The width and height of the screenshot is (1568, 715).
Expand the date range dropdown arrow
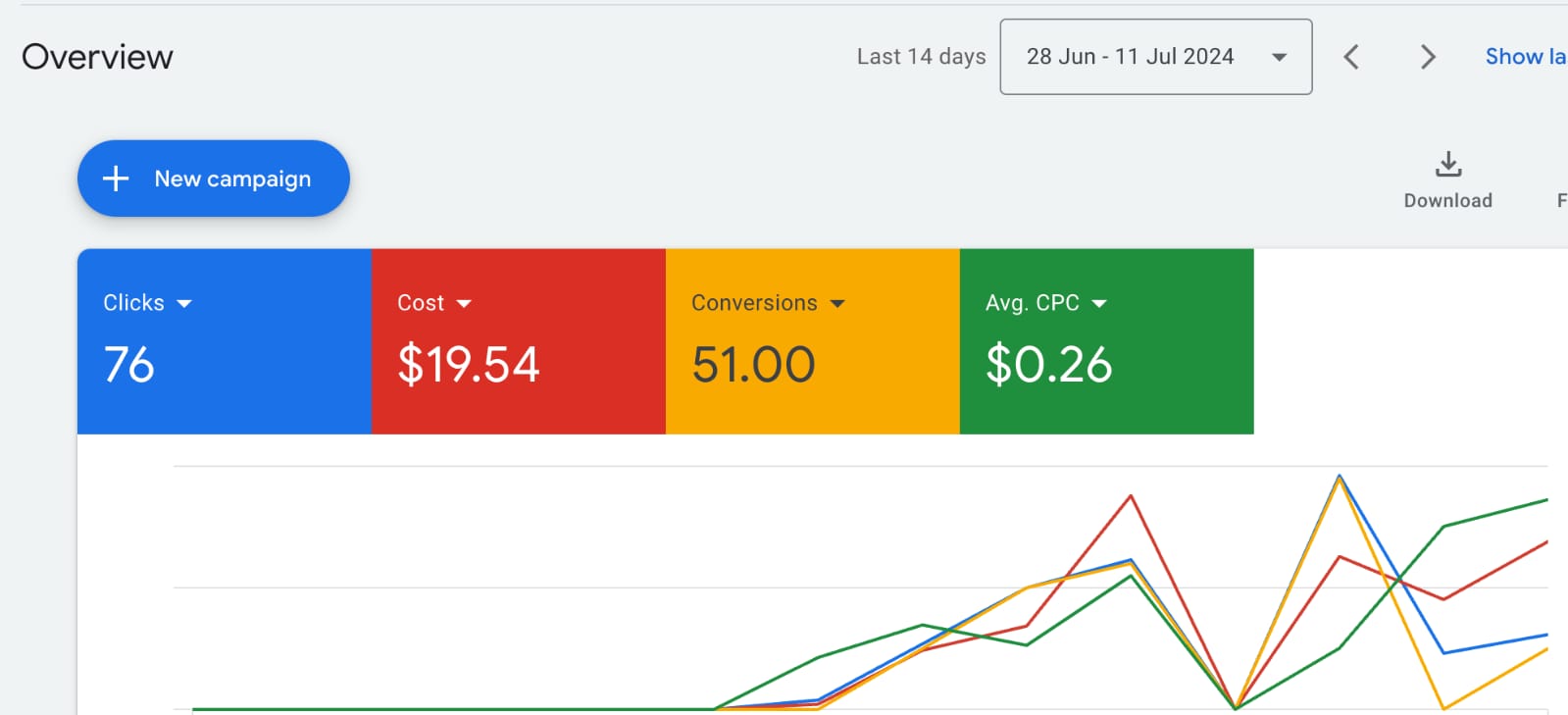pyautogui.click(x=1279, y=57)
